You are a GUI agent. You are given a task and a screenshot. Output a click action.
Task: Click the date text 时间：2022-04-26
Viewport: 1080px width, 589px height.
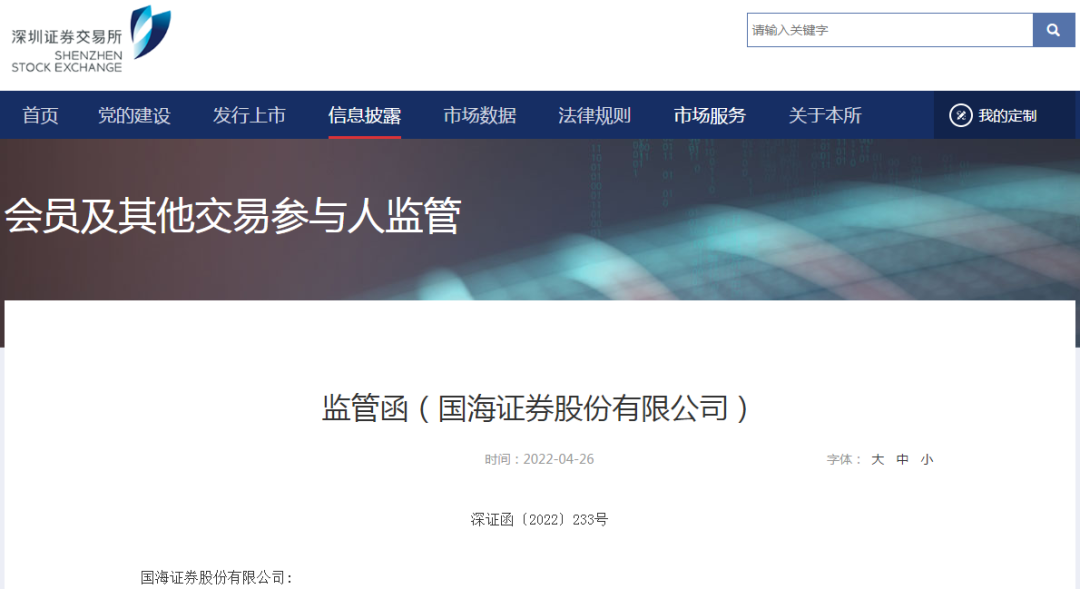(x=539, y=459)
